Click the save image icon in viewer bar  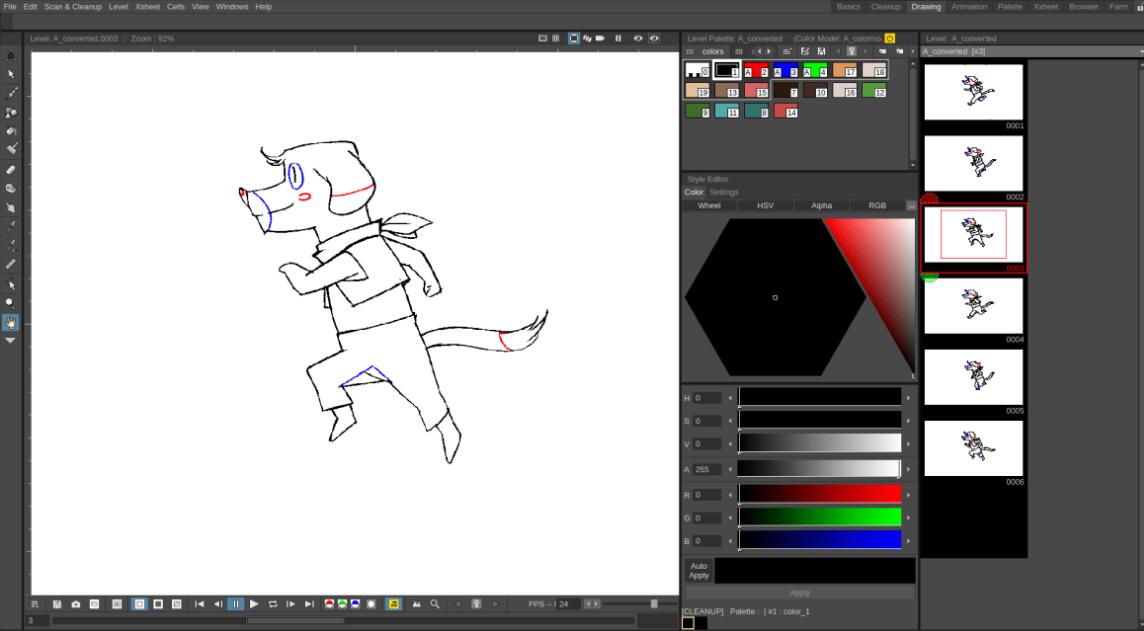point(57,604)
